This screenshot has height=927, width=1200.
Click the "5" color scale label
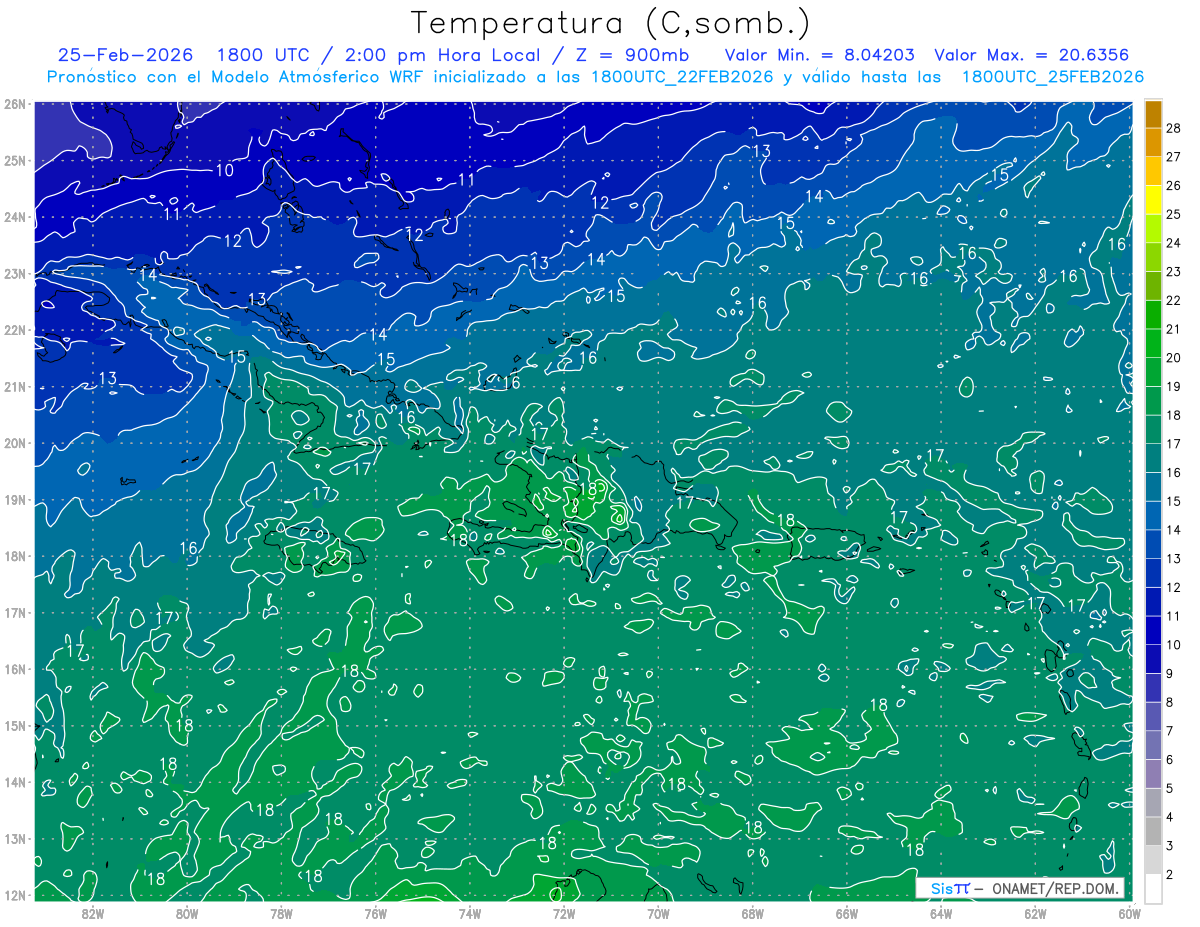point(1170,788)
